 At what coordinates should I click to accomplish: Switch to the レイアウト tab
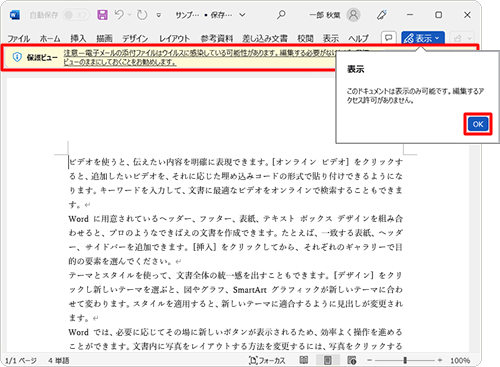coord(174,39)
